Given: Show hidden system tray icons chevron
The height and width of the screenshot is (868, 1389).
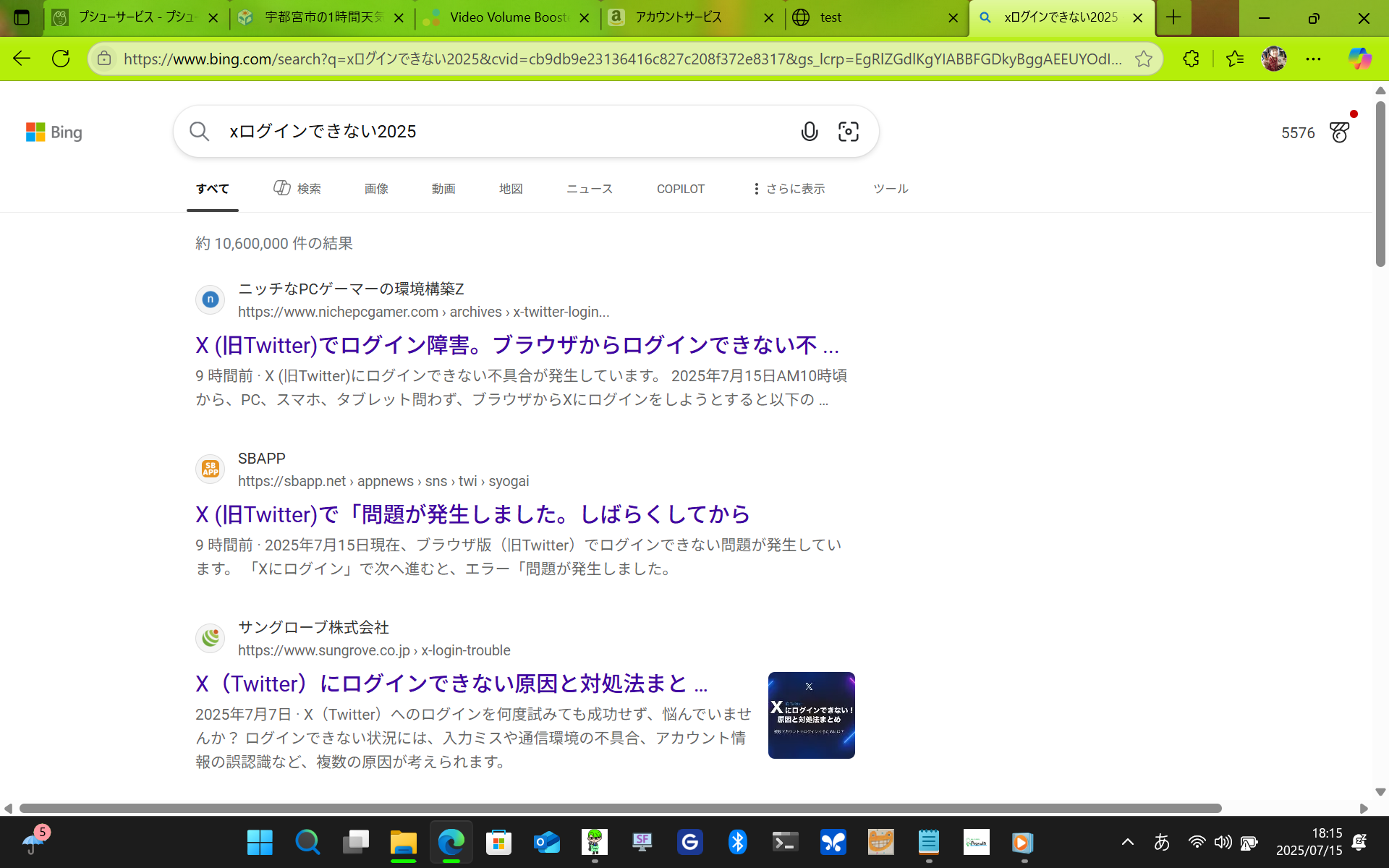Looking at the screenshot, I should (x=1128, y=842).
